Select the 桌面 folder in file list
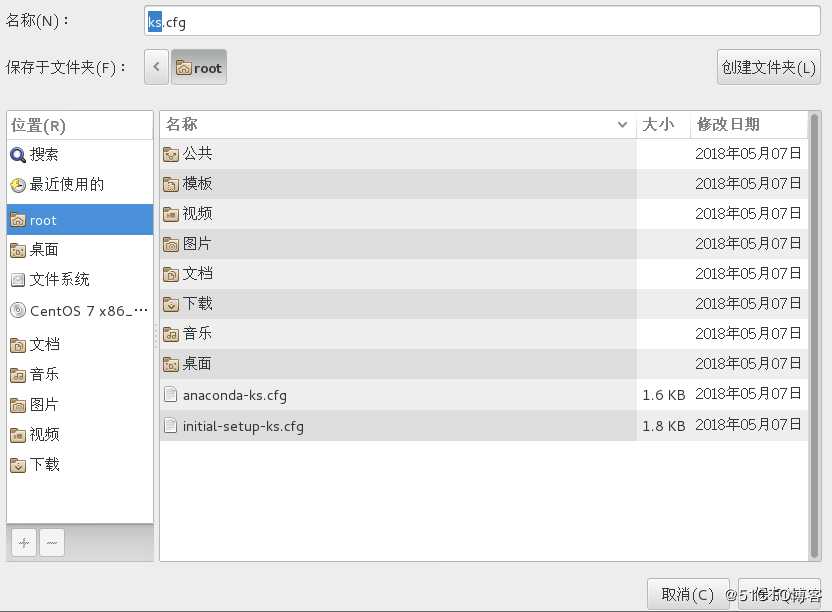This screenshot has height=612, width=832. [x=483, y=364]
